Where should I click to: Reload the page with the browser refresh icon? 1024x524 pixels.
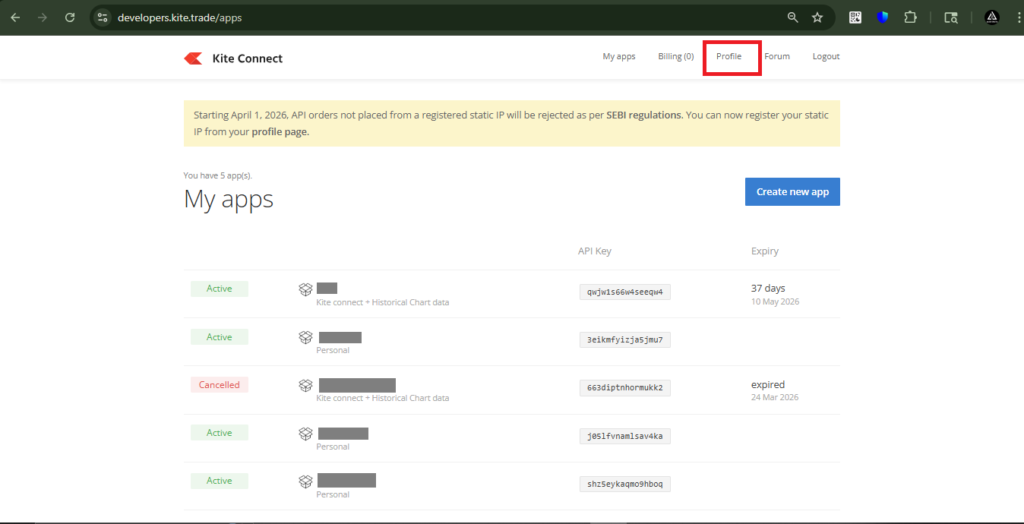[70, 17]
